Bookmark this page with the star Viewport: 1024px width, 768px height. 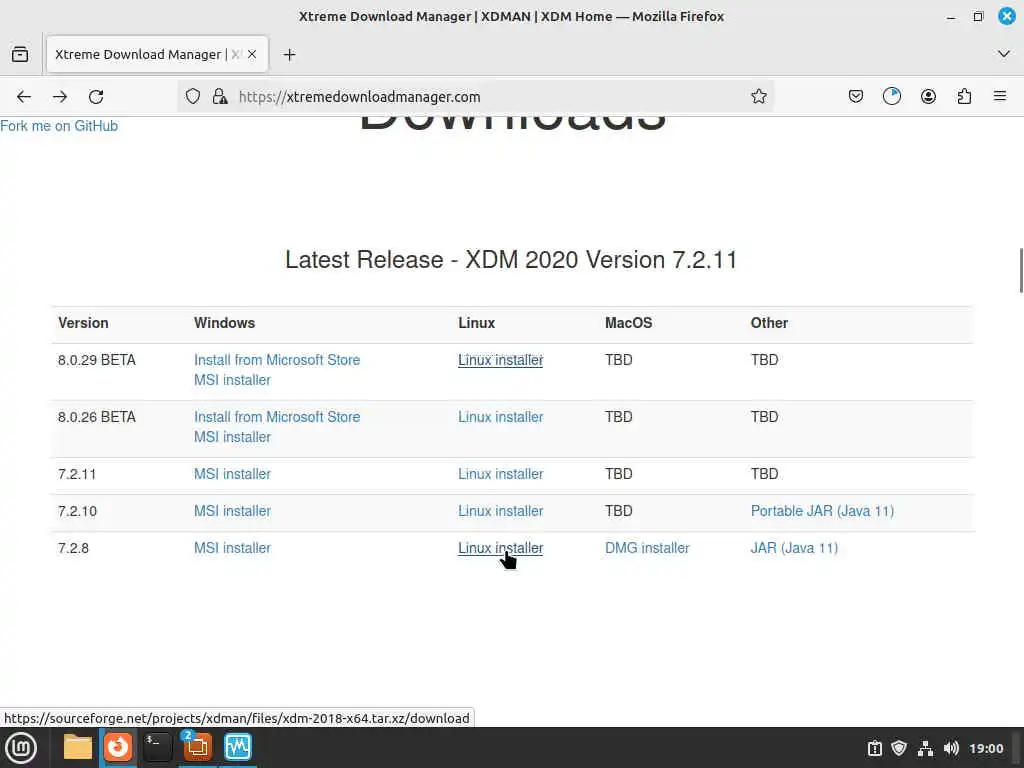tap(758, 97)
